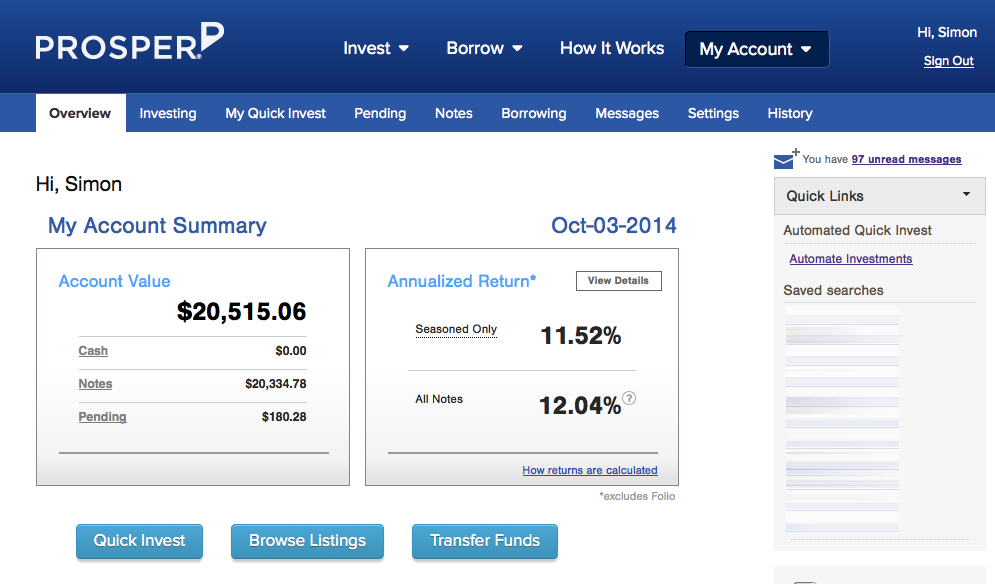The width and height of the screenshot is (995, 584).
Task: Click the $0.00 cash amount
Action: [291, 350]
